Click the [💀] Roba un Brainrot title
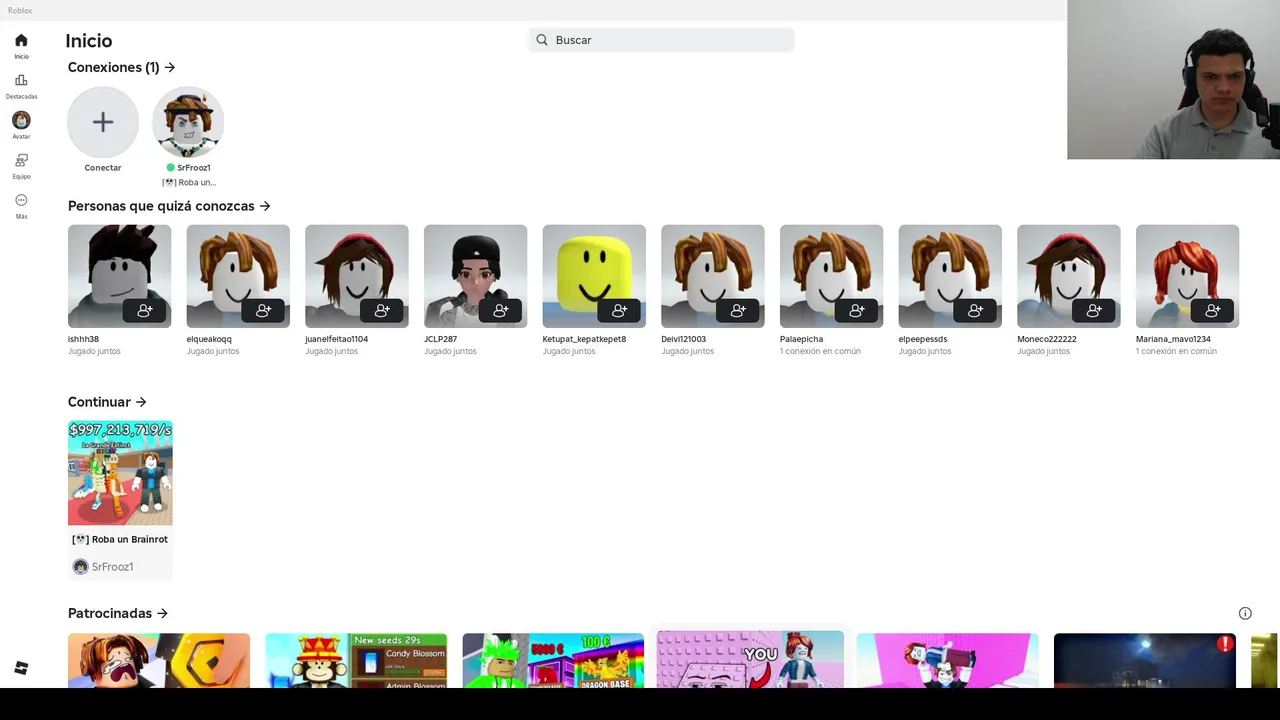 120,539
